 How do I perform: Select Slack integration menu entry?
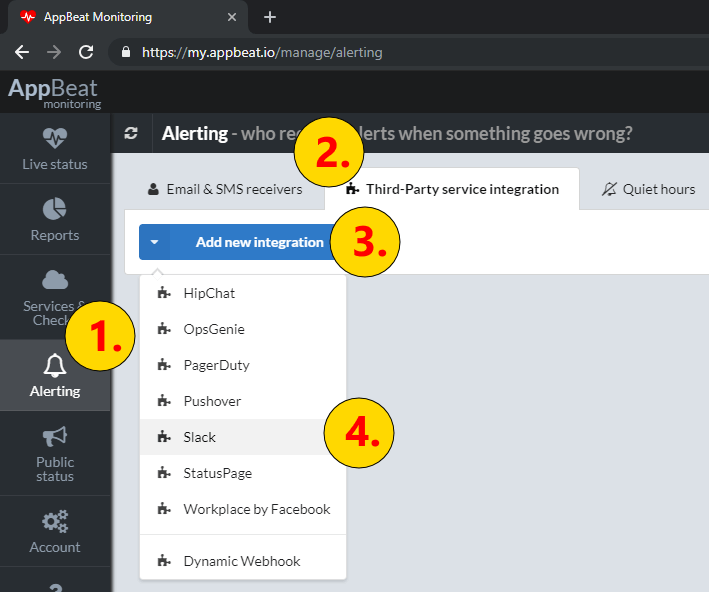point(243,437)
